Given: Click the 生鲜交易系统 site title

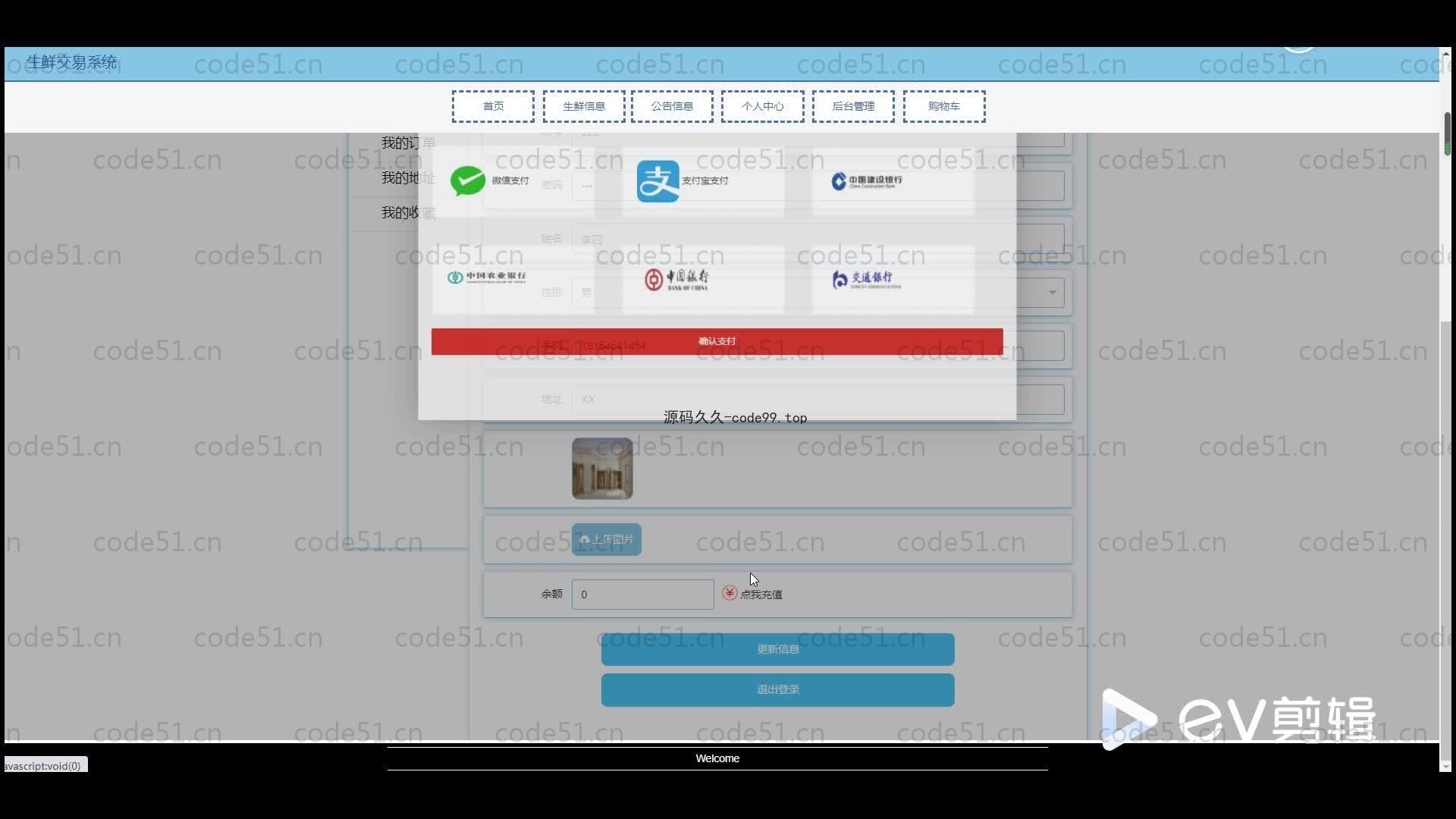Looking at the screenshot, I should pos(72,62).
